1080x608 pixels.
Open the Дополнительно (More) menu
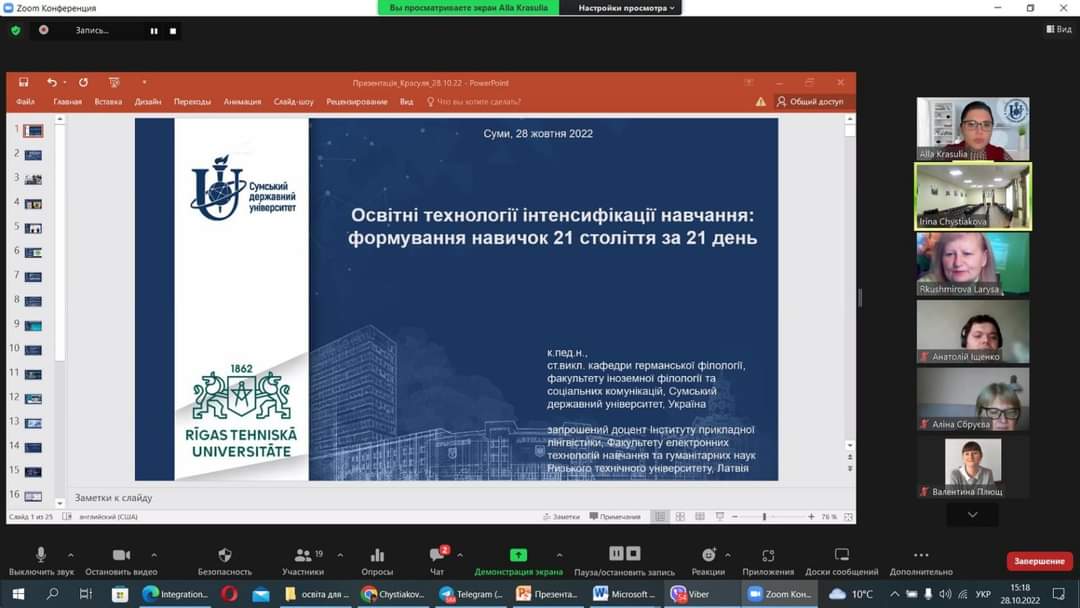(x=920, y=556)
